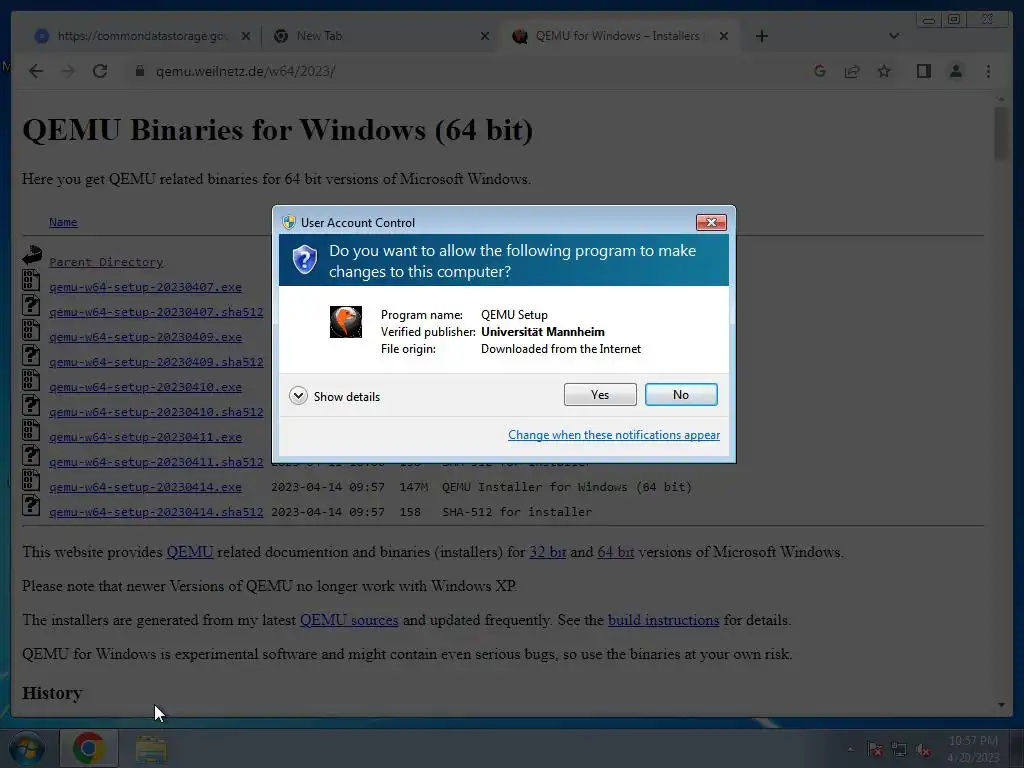This screenshot has height=768, width=1024.
Task: Click the address bar URL qemu.weilnetz.de
Action: point(246,71)
